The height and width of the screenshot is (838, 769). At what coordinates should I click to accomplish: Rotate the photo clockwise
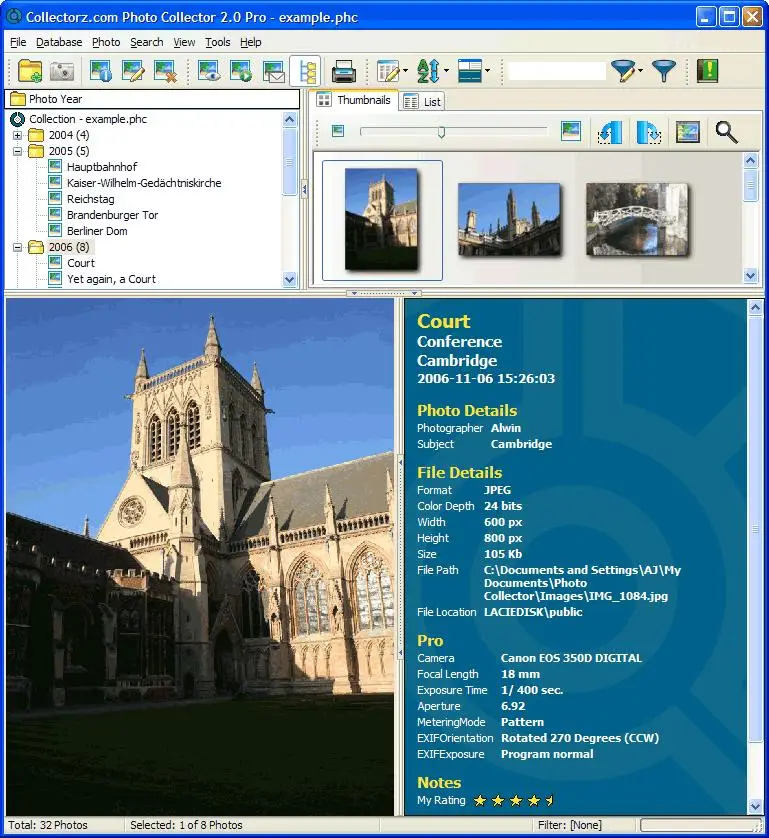(648, 132)
